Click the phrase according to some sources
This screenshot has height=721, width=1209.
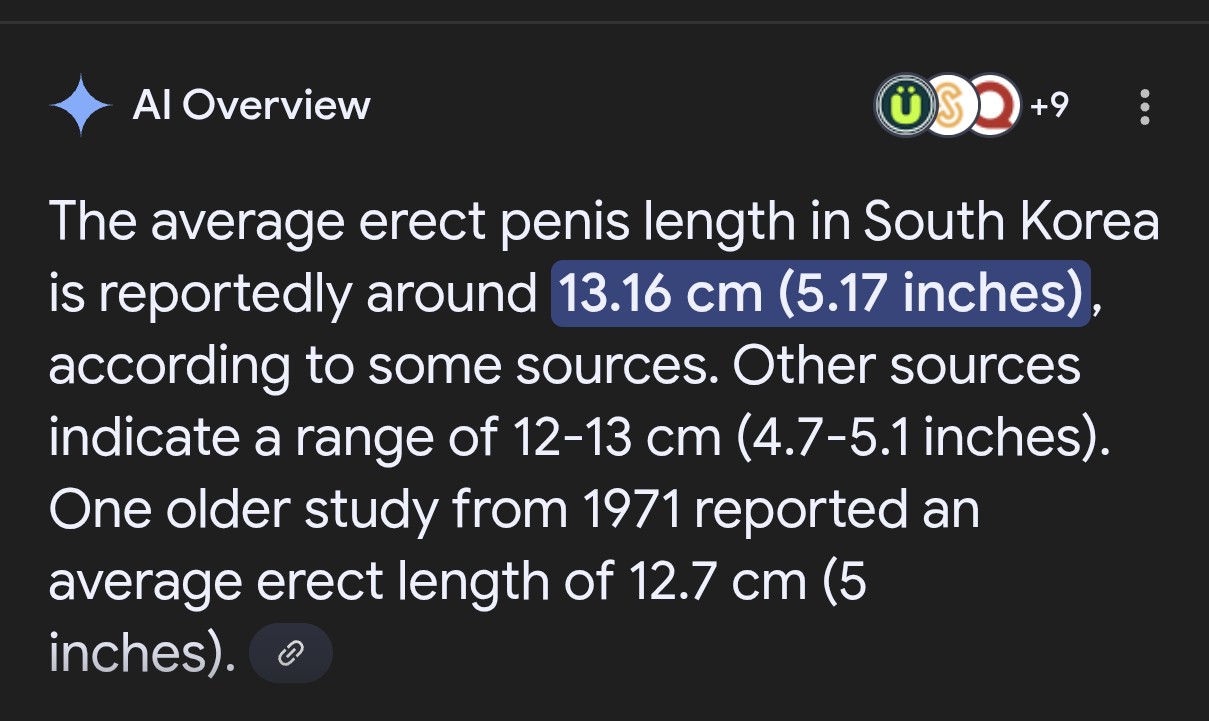pos(384,367)
